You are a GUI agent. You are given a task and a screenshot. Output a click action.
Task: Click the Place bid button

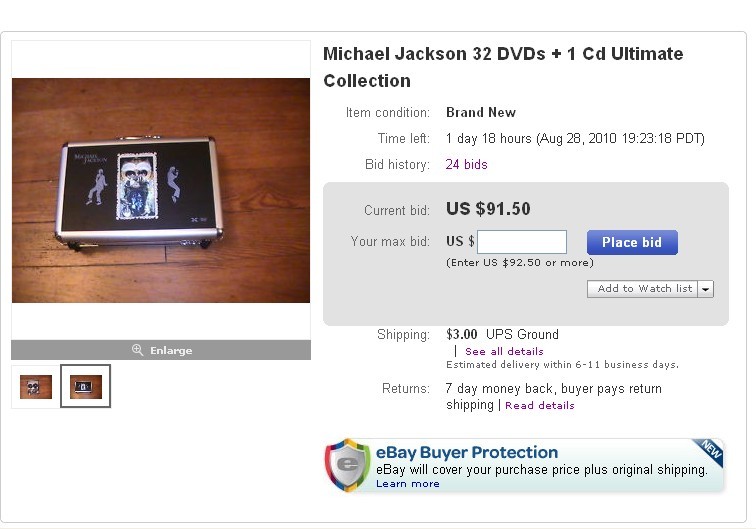coord(632,242)
